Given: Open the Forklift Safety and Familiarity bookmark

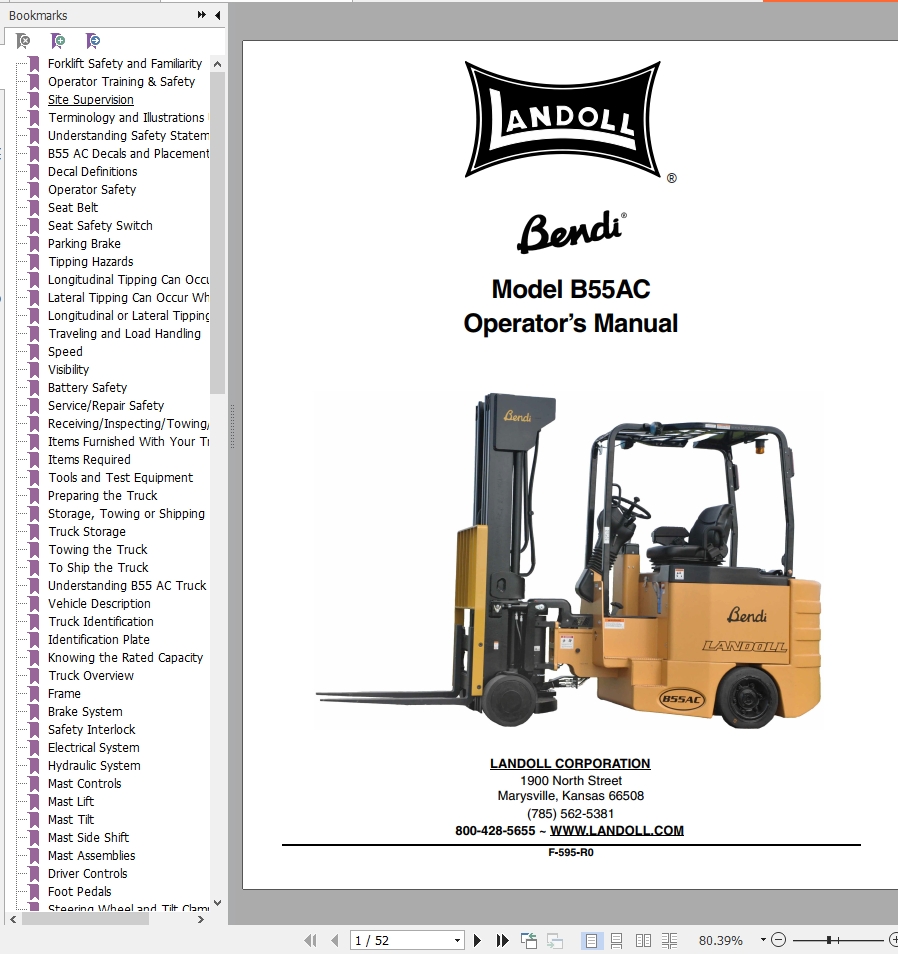Looking at the screenshot, I should click(x=125, y=63).
